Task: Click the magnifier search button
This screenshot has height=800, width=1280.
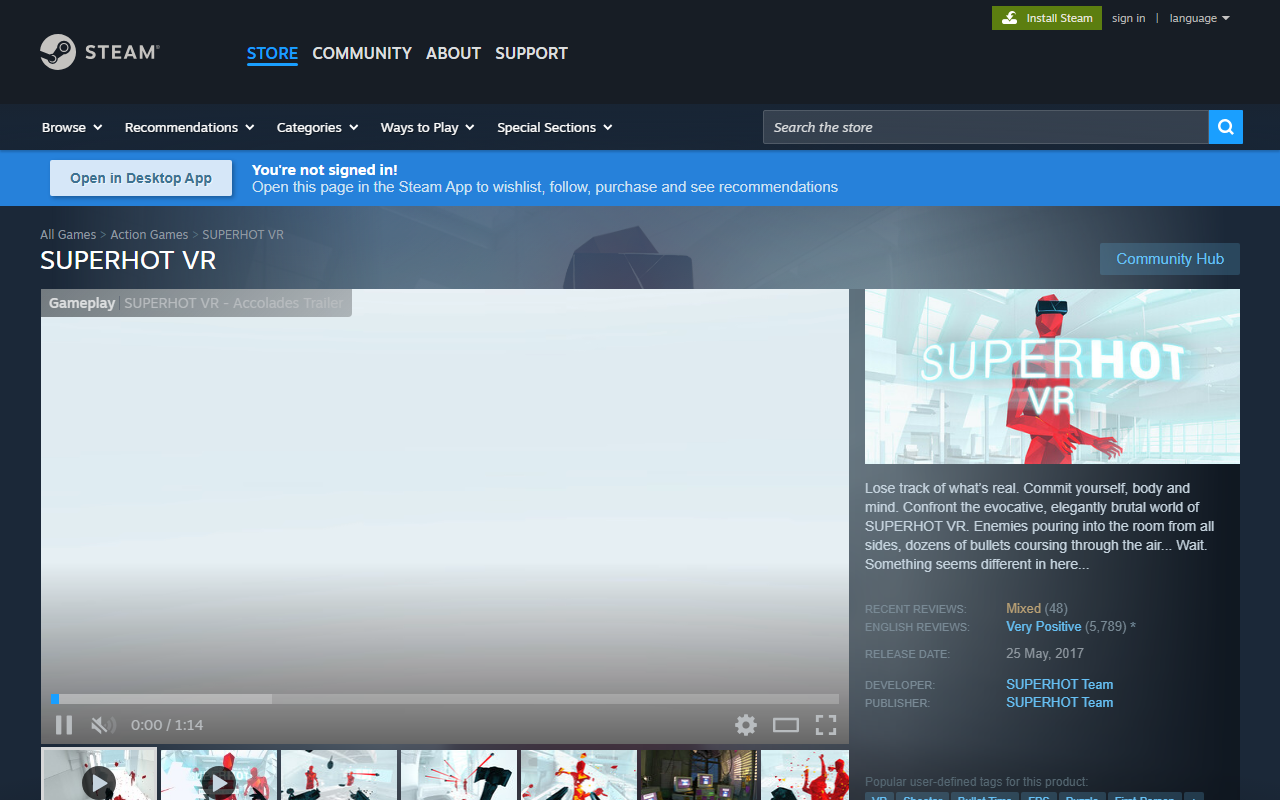Action: [x=1226, y=127]
